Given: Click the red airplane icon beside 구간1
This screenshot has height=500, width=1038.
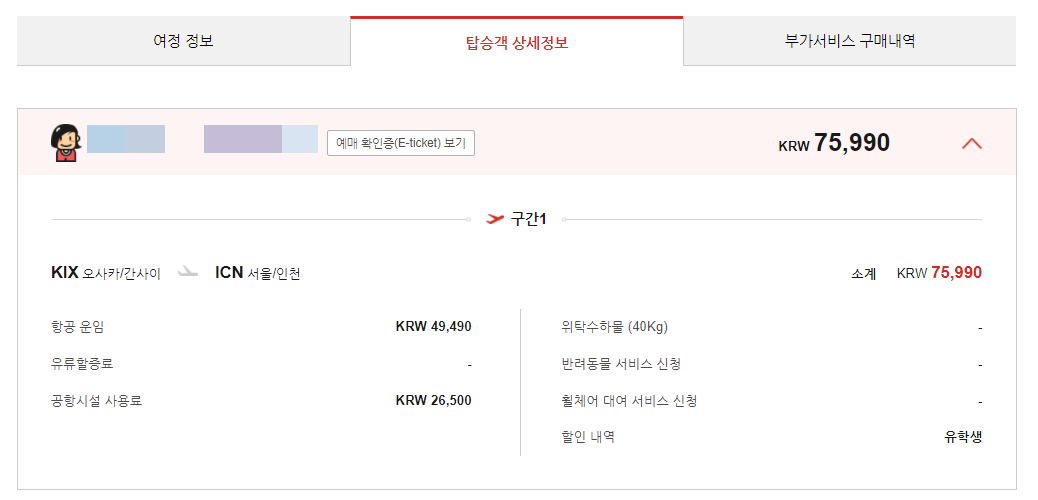Looking at the screenshot, I should (495, 219).
